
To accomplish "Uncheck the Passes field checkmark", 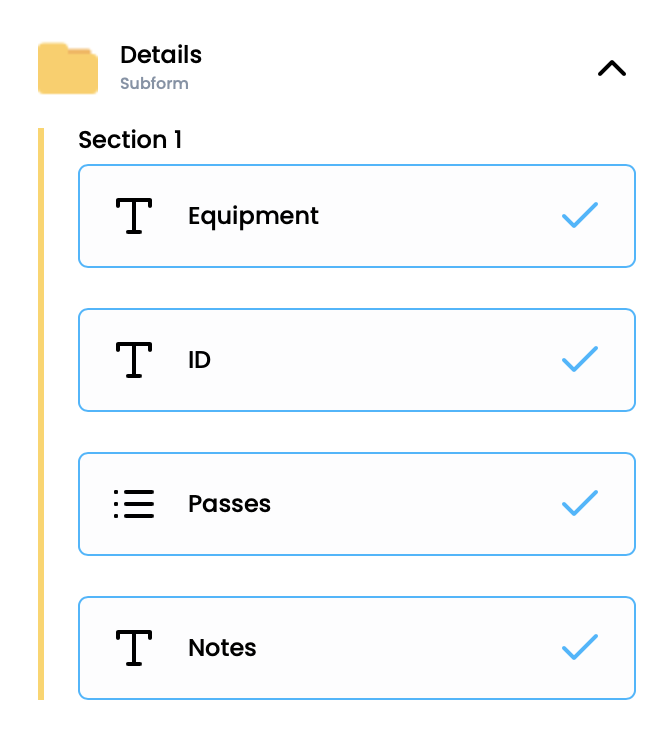I will coord(580,503).
